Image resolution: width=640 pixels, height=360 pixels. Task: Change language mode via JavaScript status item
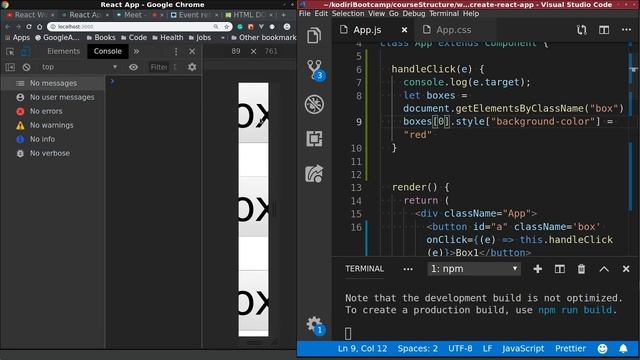click(523, 349)
